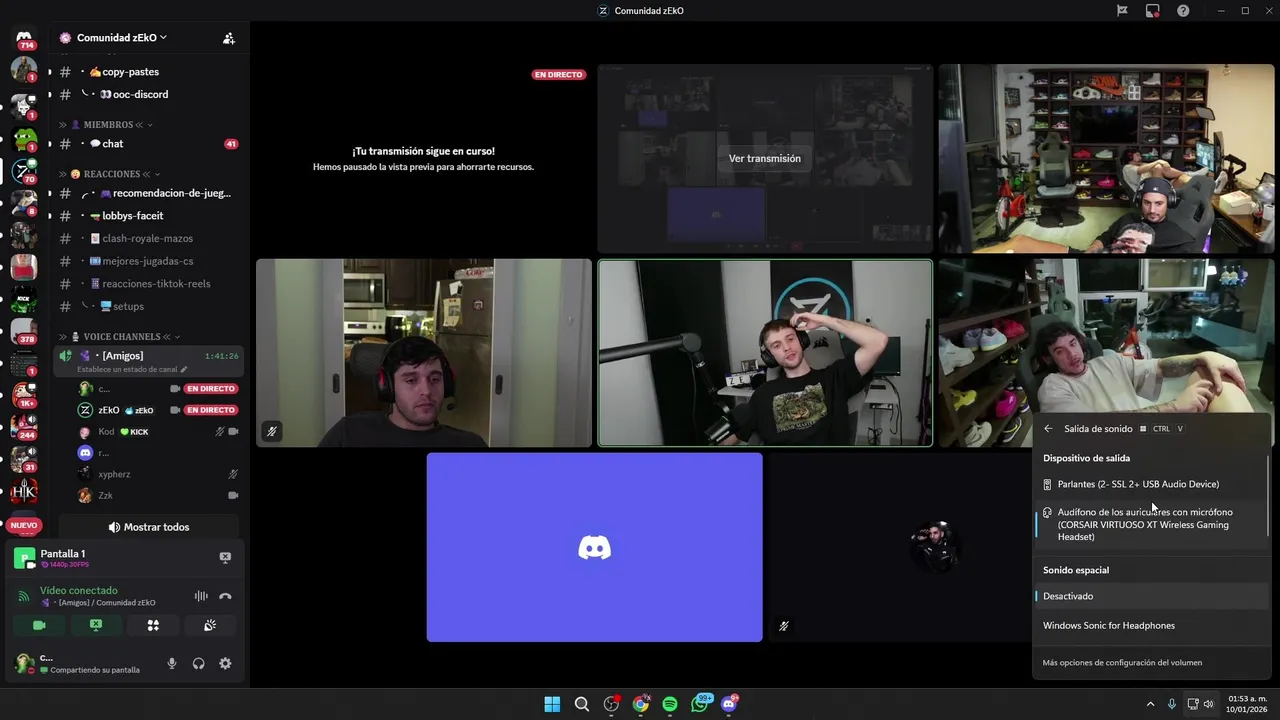This screenshot has height=720, width=1280.
Task: Click Mostrar todos in voice member list
Action: point(149,527)
